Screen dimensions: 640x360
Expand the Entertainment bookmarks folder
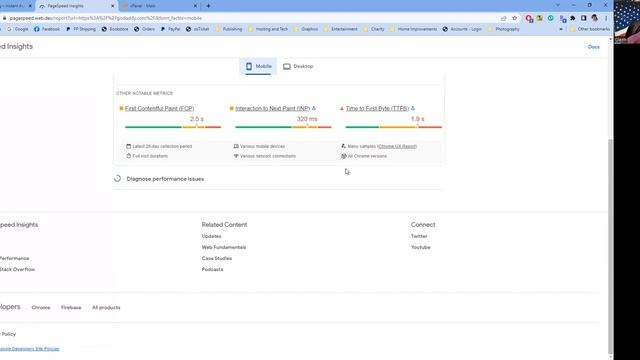pyautogui.click(x=340, y=29)
